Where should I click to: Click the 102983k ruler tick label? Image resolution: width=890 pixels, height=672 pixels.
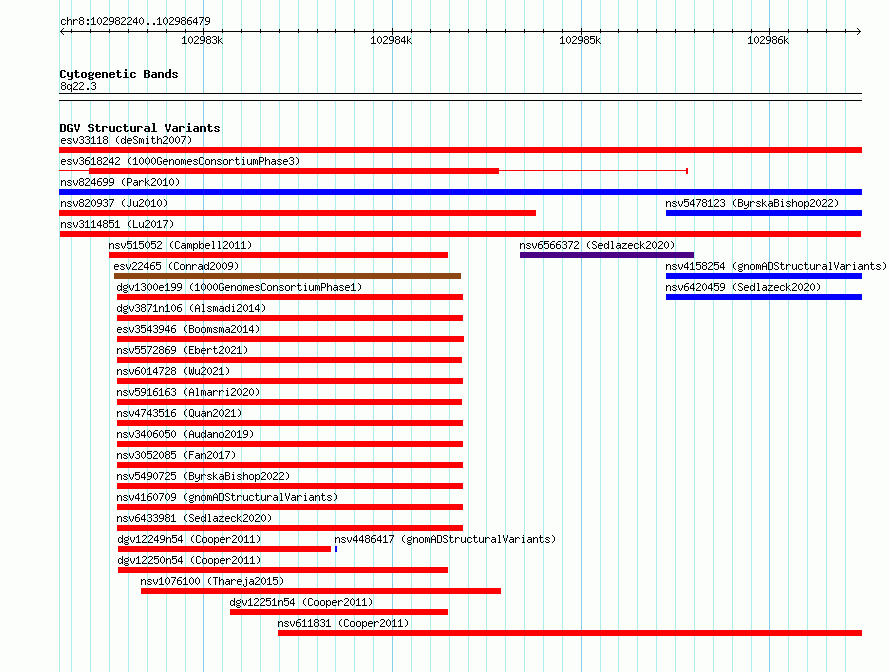pos(202,40)
